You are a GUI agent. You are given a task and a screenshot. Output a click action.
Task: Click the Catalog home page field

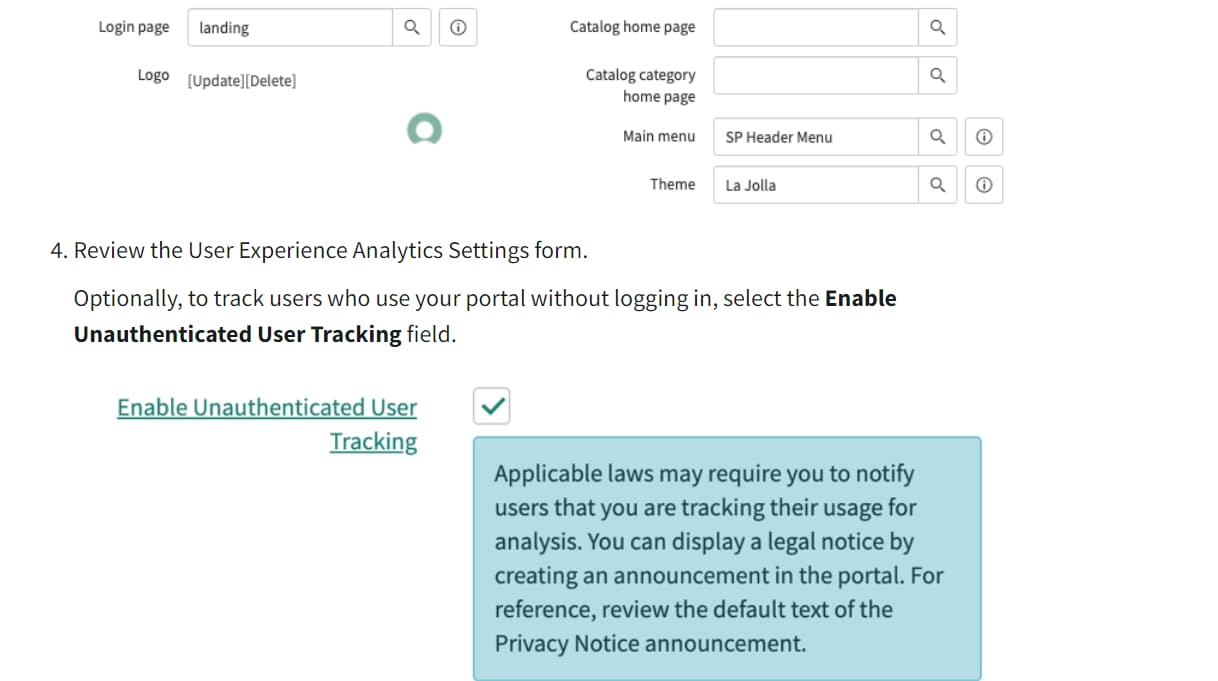[x=815, y=28]
